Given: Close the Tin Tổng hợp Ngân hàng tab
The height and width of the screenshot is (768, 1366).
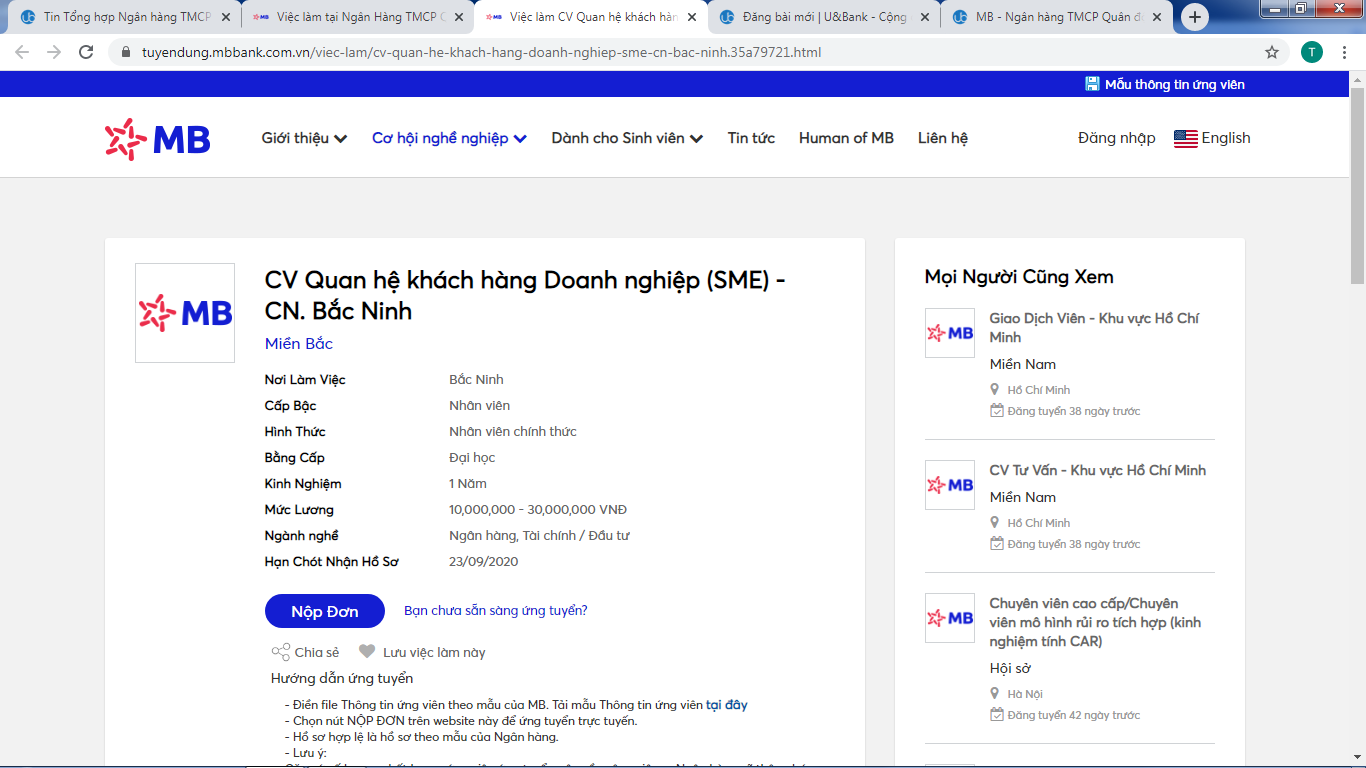Looking at the screenshot, I should pyautogui.click(x=226, y=17).
